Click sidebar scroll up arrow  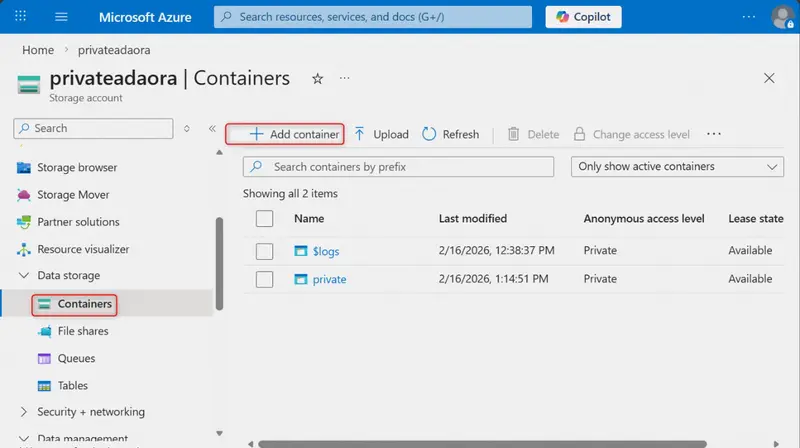coord(219,153)
